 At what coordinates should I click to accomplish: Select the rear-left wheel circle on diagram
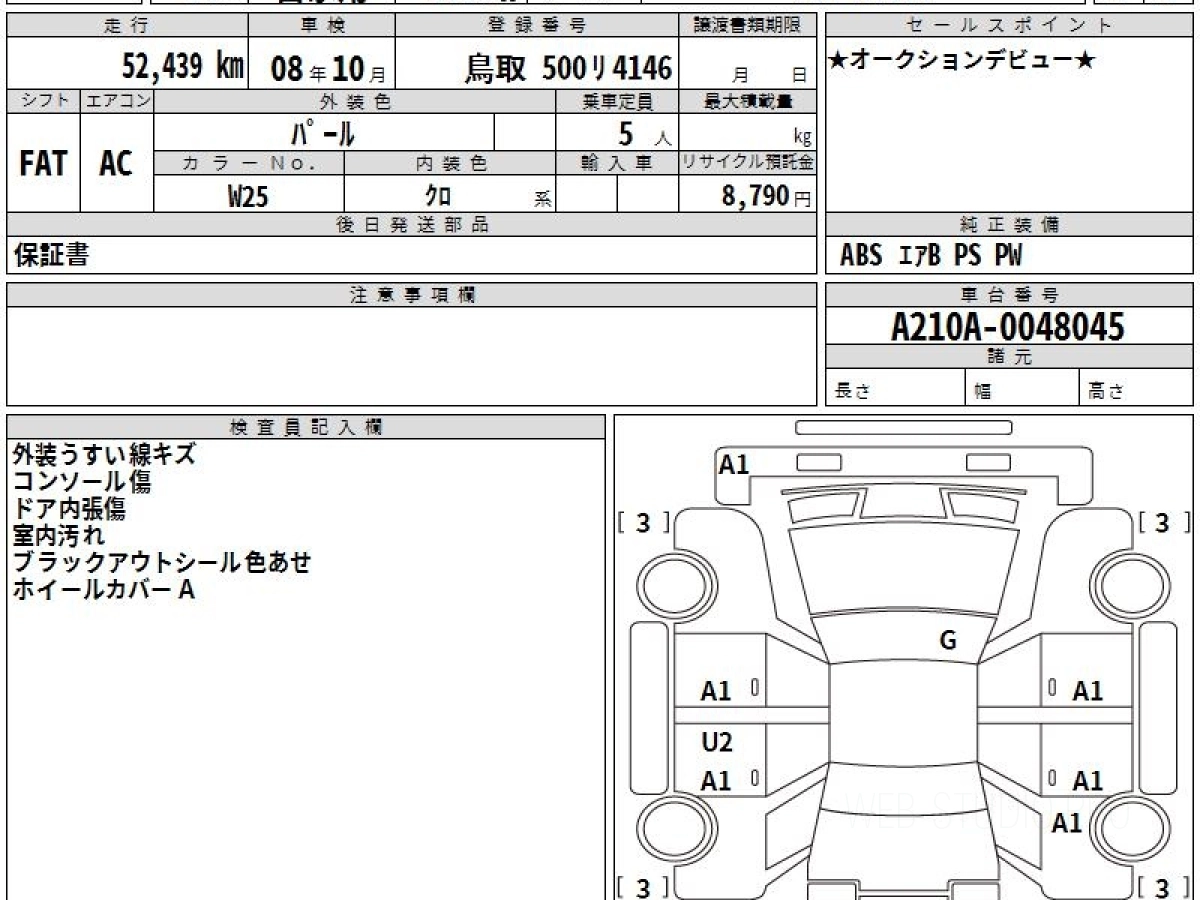pos(665,828)
